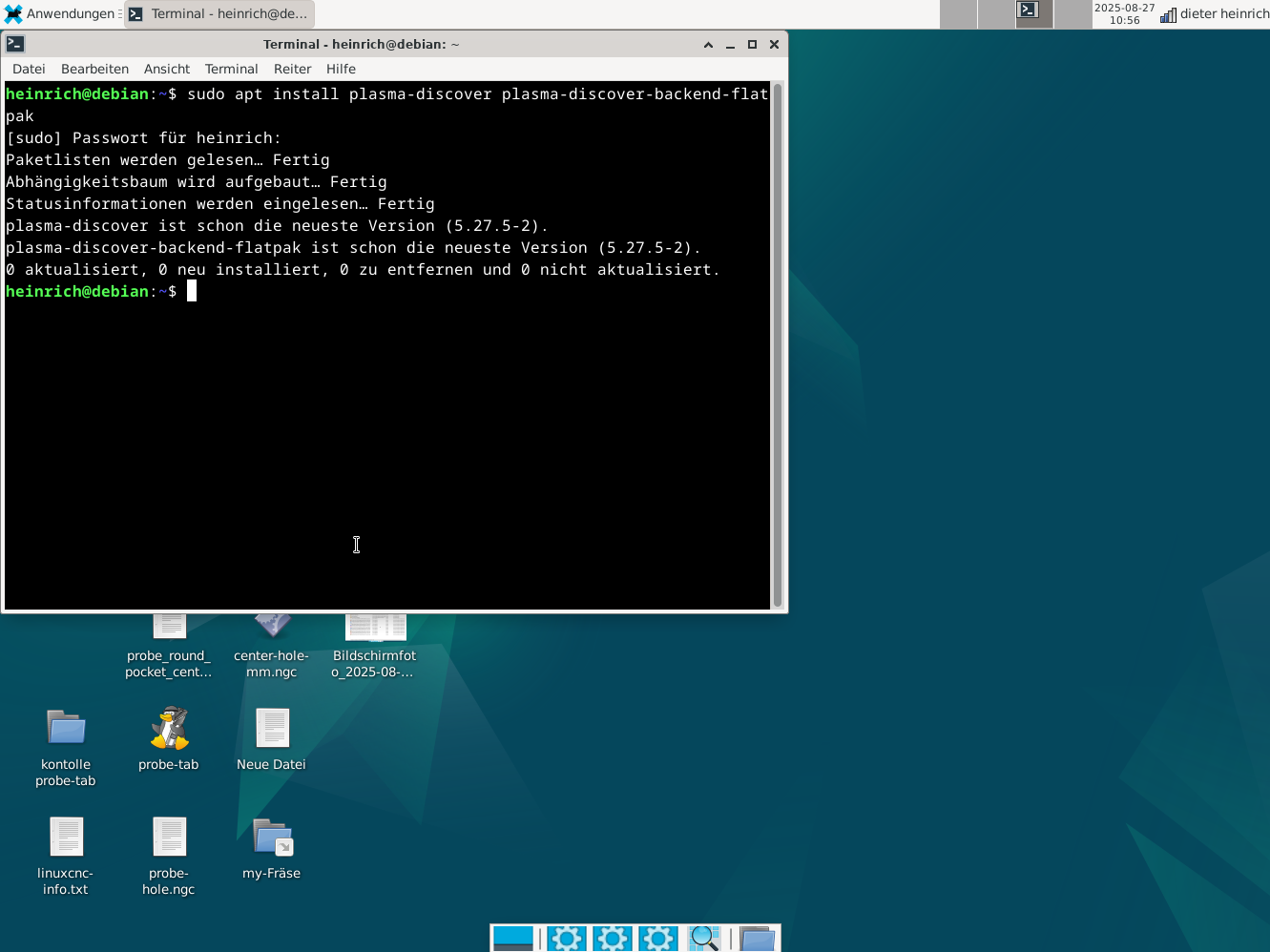Select the probe-hole.ngc desktop file

tap(169, 856)
